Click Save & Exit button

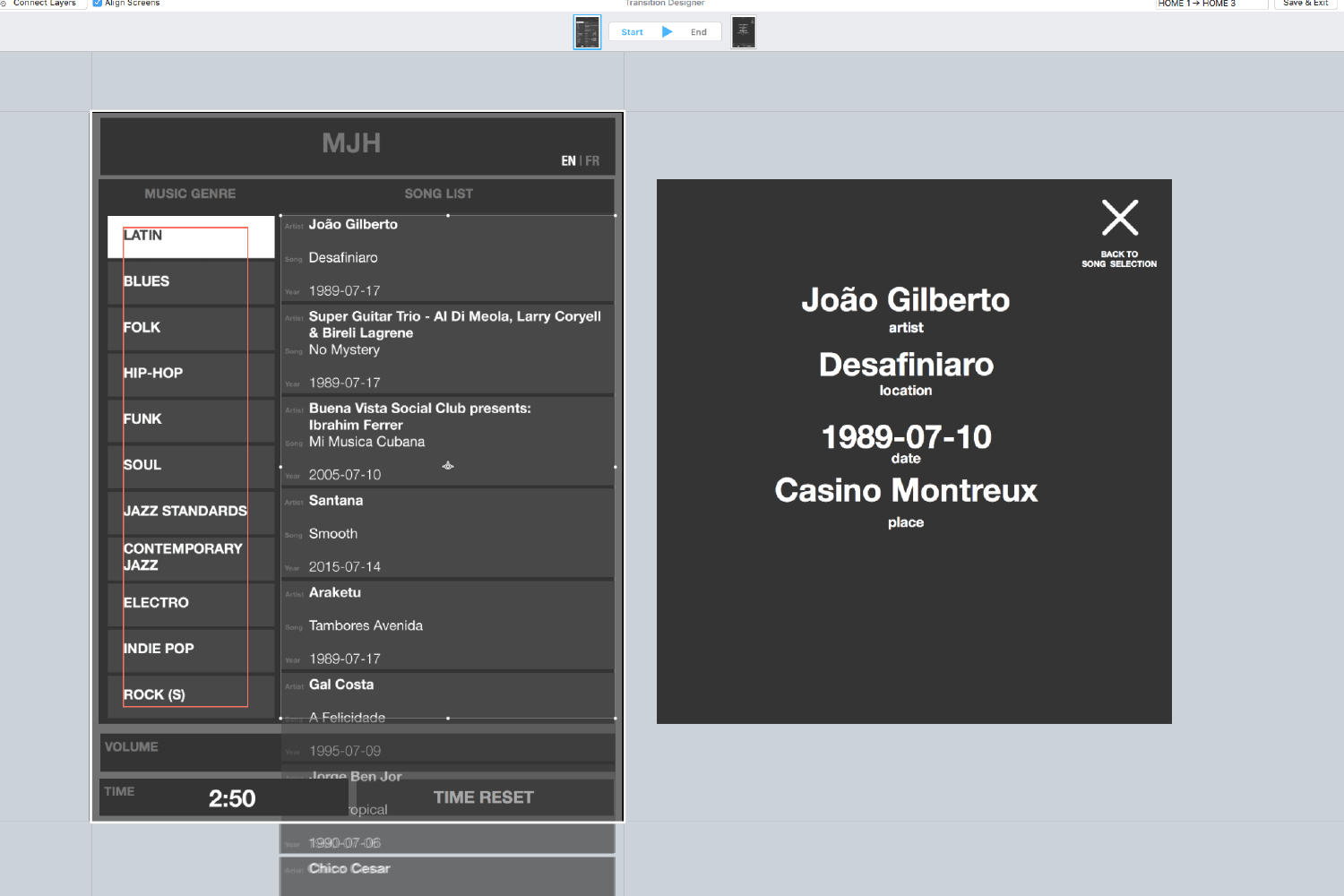pos(1305,4)
